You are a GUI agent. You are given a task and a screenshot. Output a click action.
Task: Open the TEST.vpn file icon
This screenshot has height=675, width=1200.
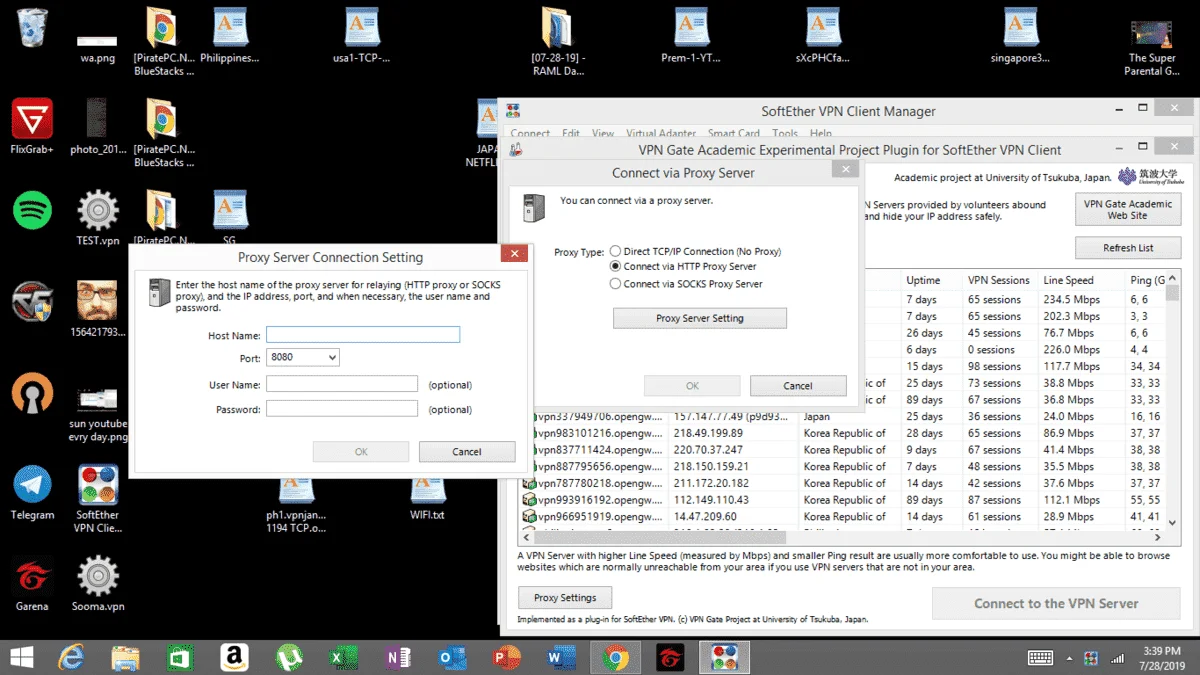97,219
